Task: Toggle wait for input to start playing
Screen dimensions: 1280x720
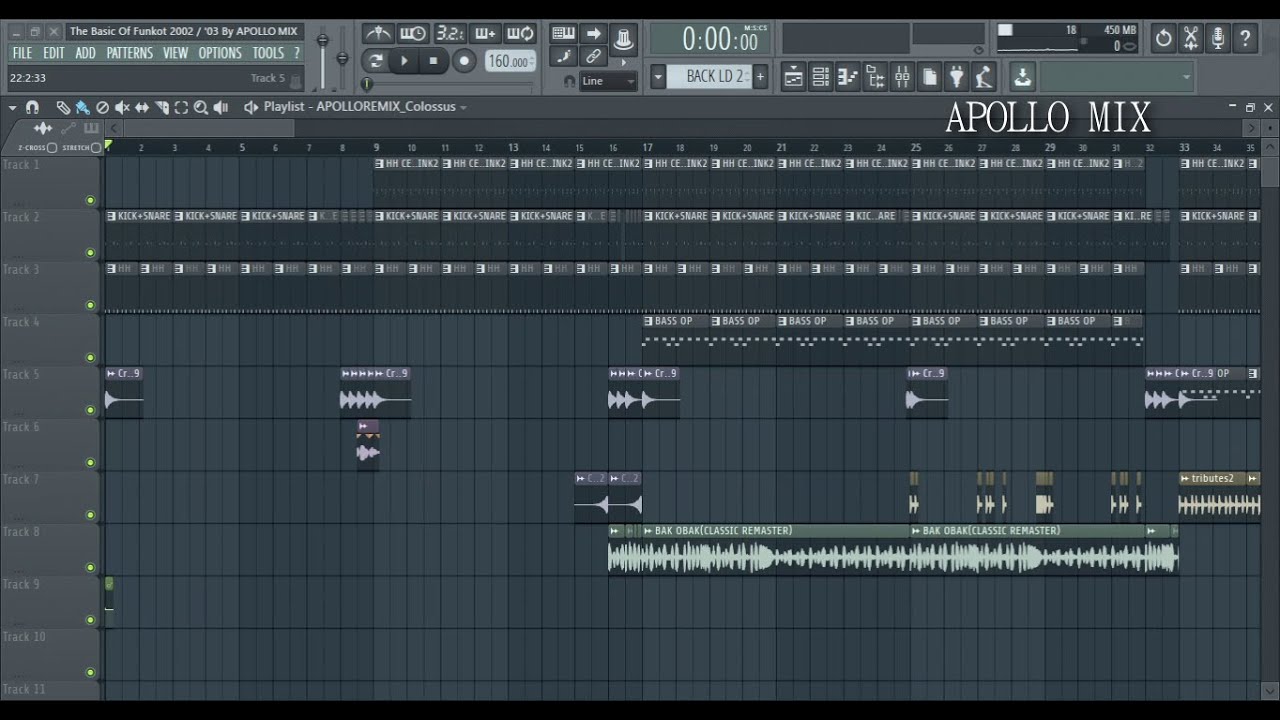Action: pos(413,34)
